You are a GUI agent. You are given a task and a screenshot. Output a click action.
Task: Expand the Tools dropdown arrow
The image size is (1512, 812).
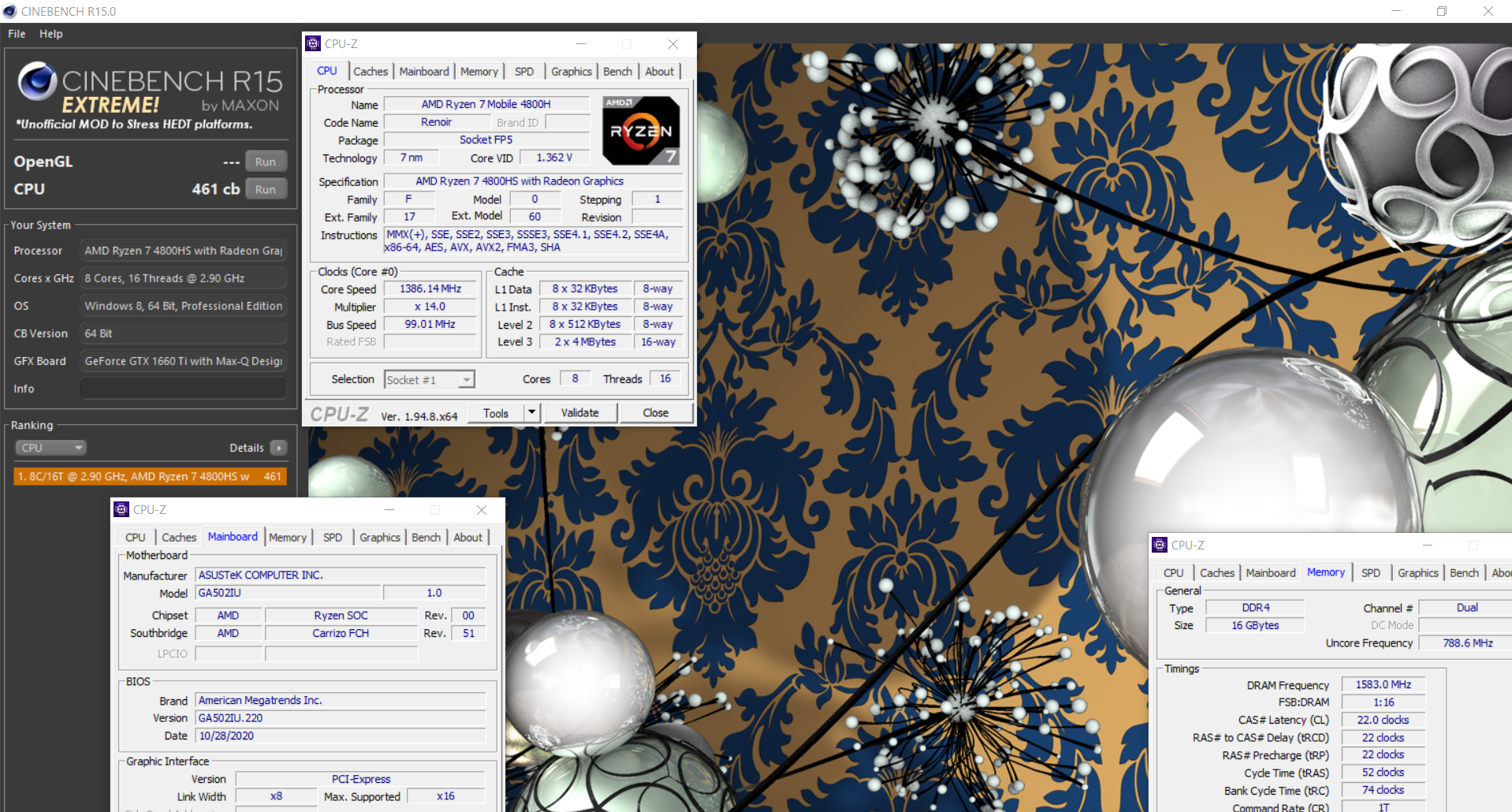click(531, 412)
